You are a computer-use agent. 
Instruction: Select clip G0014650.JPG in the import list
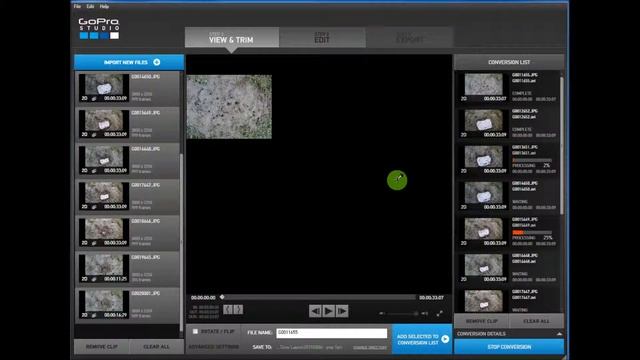(127, 88)
